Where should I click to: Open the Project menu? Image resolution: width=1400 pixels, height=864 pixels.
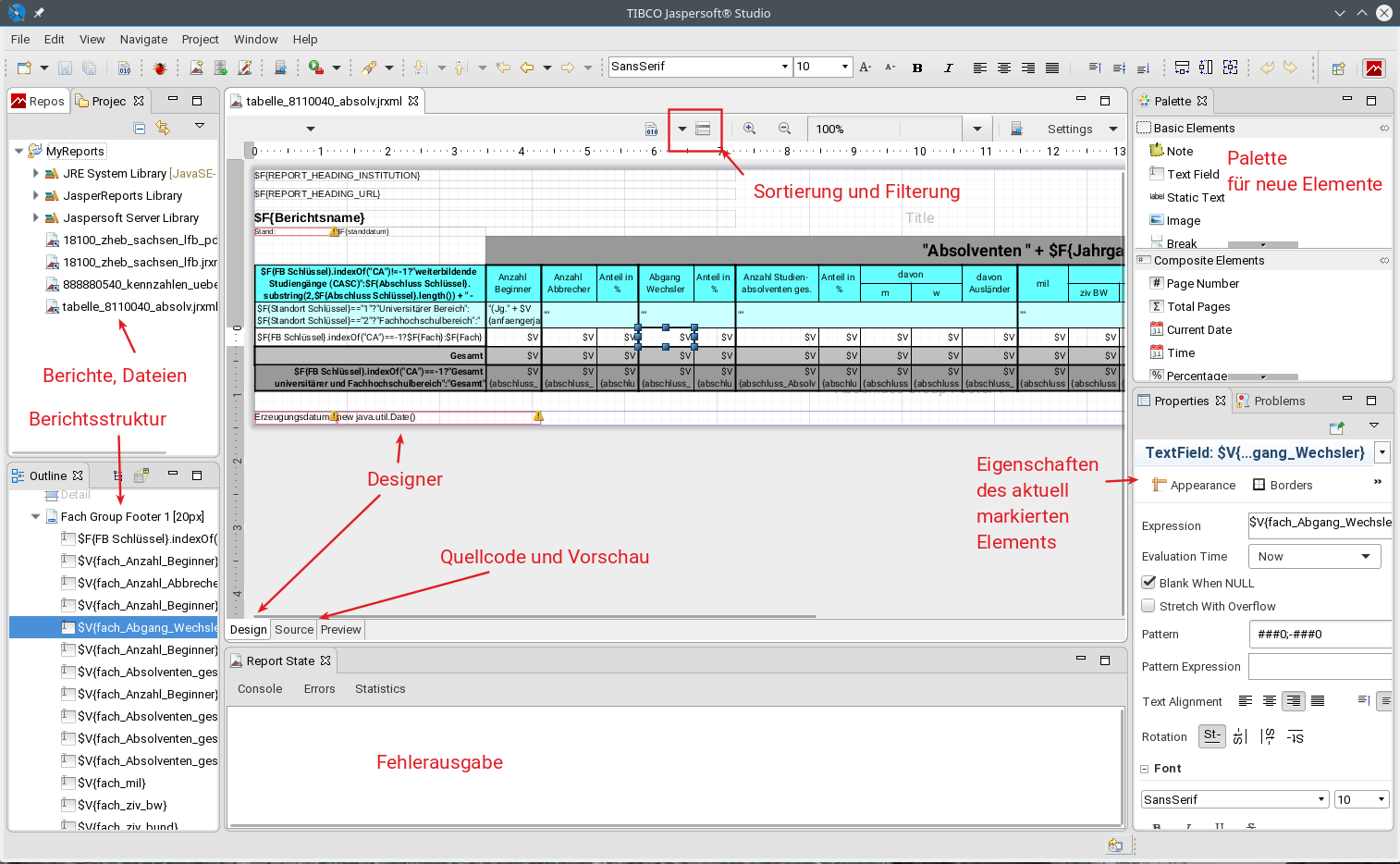click(201, 39)
